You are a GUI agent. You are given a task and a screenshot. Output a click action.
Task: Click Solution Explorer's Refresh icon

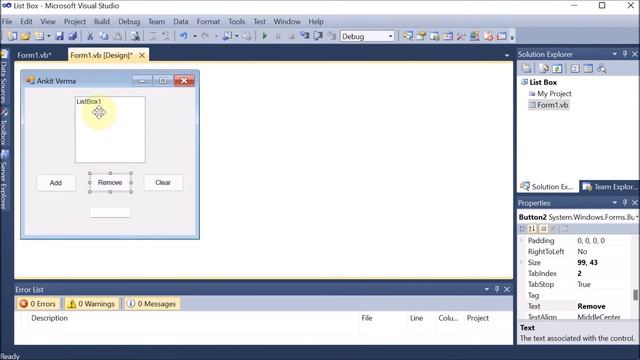click(x=557, y=69)
